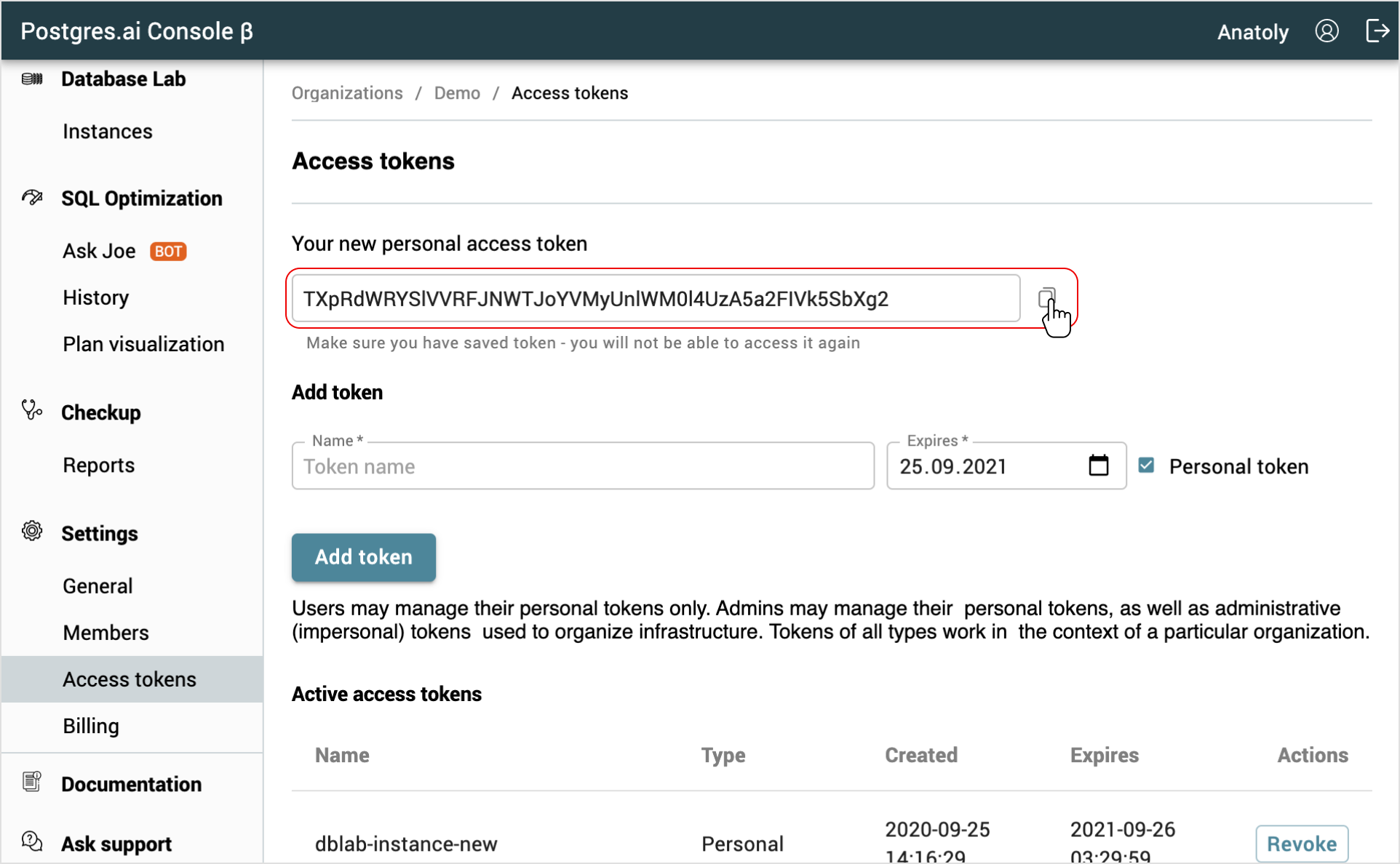
Task: Open Instances under Database Lab
Action: pyautogui.click(x=108, y=132)
